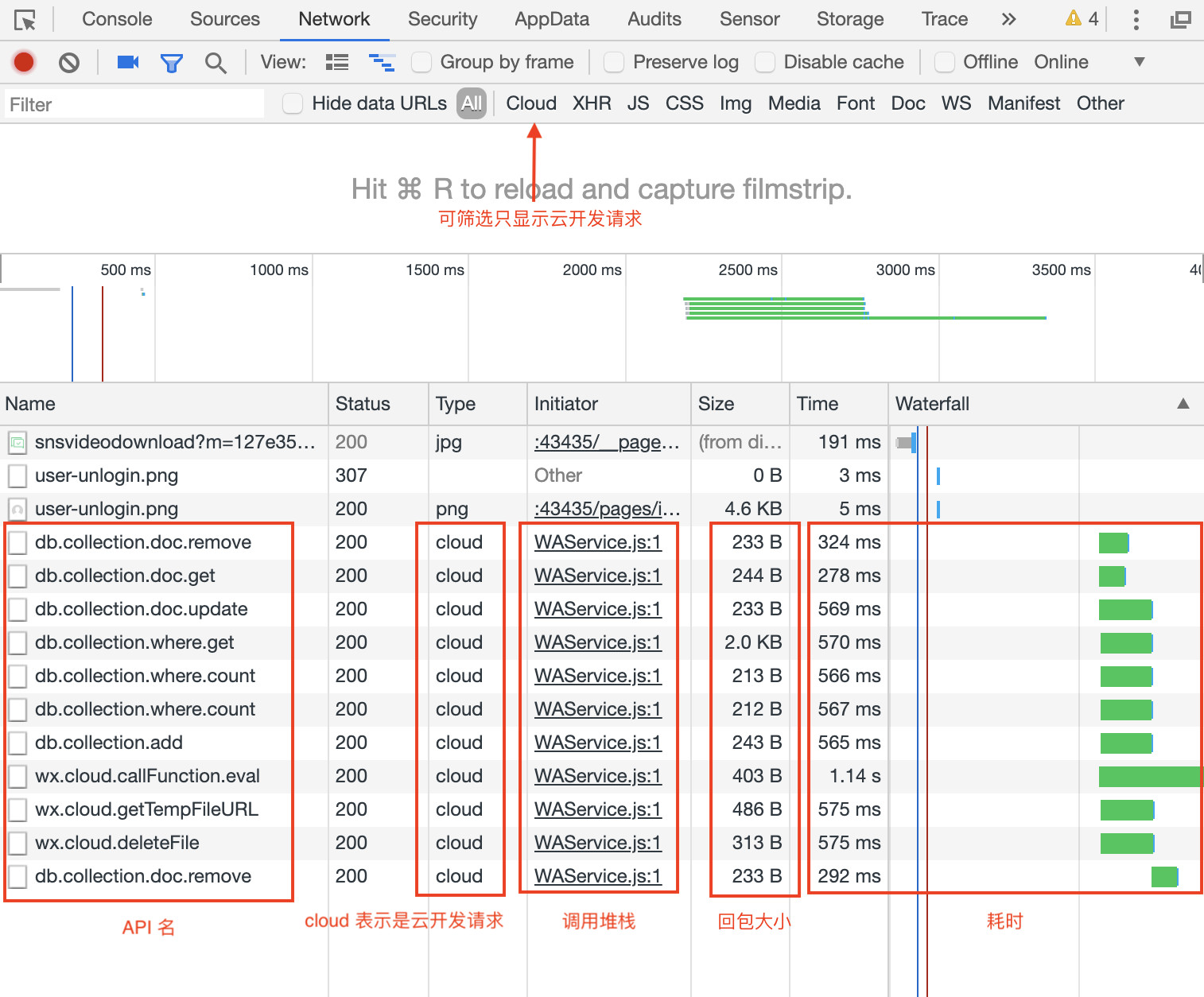
Task: Open the three-dot DevTools menu
Action: point(1136,20)
